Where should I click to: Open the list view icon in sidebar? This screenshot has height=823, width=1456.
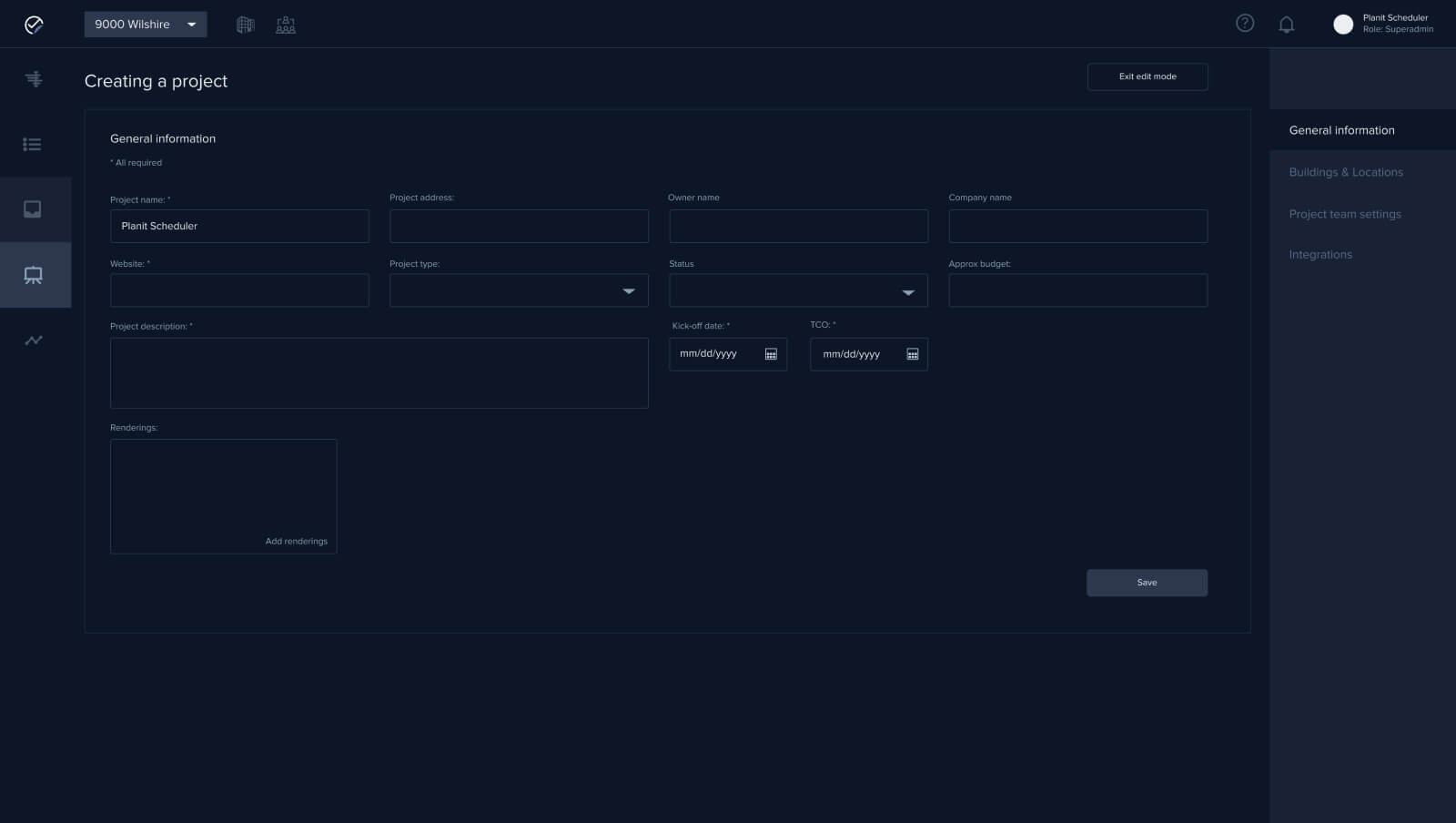[33, 145]
